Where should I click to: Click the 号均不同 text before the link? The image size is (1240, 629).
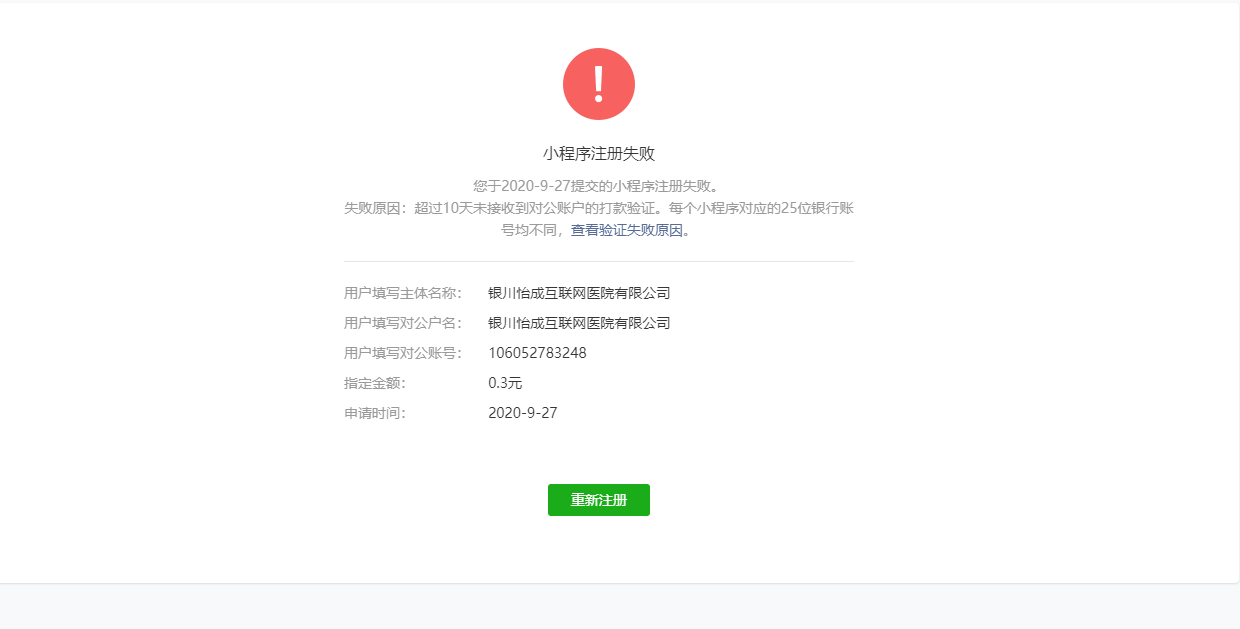534,230
